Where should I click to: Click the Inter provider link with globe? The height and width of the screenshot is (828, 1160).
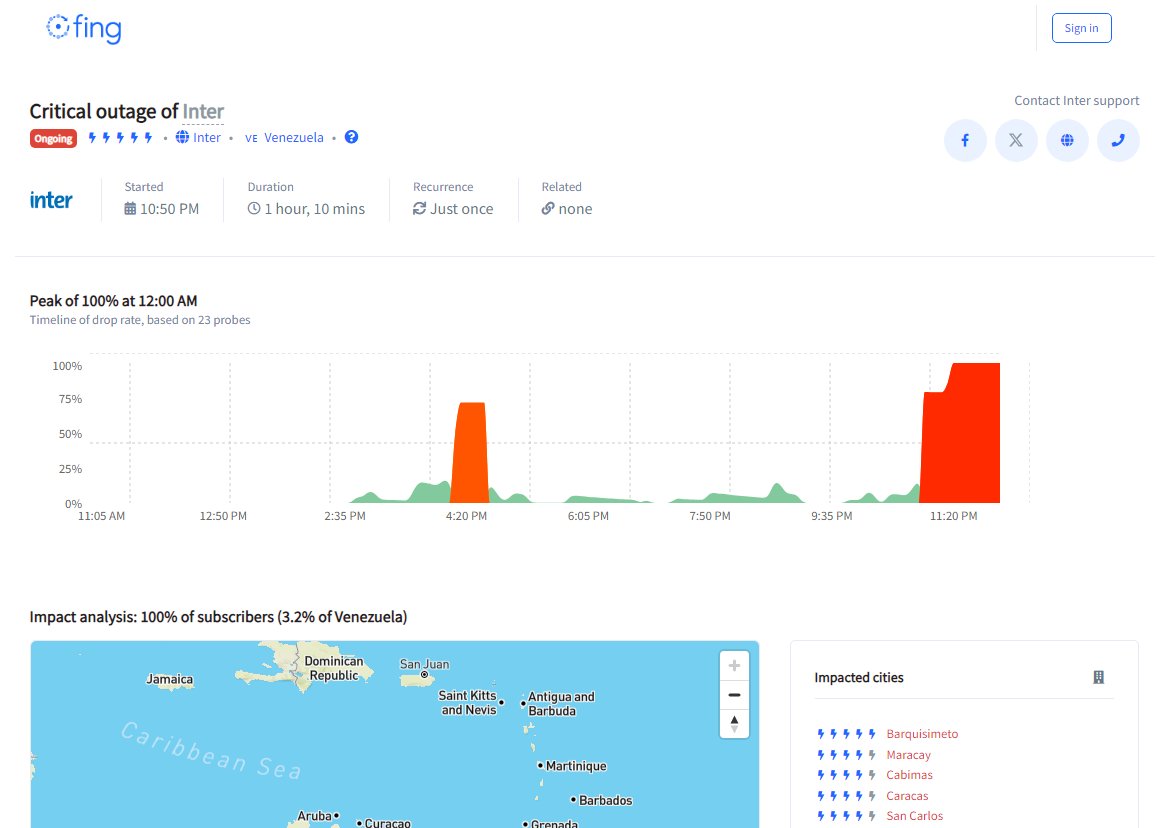pos(198,138)
